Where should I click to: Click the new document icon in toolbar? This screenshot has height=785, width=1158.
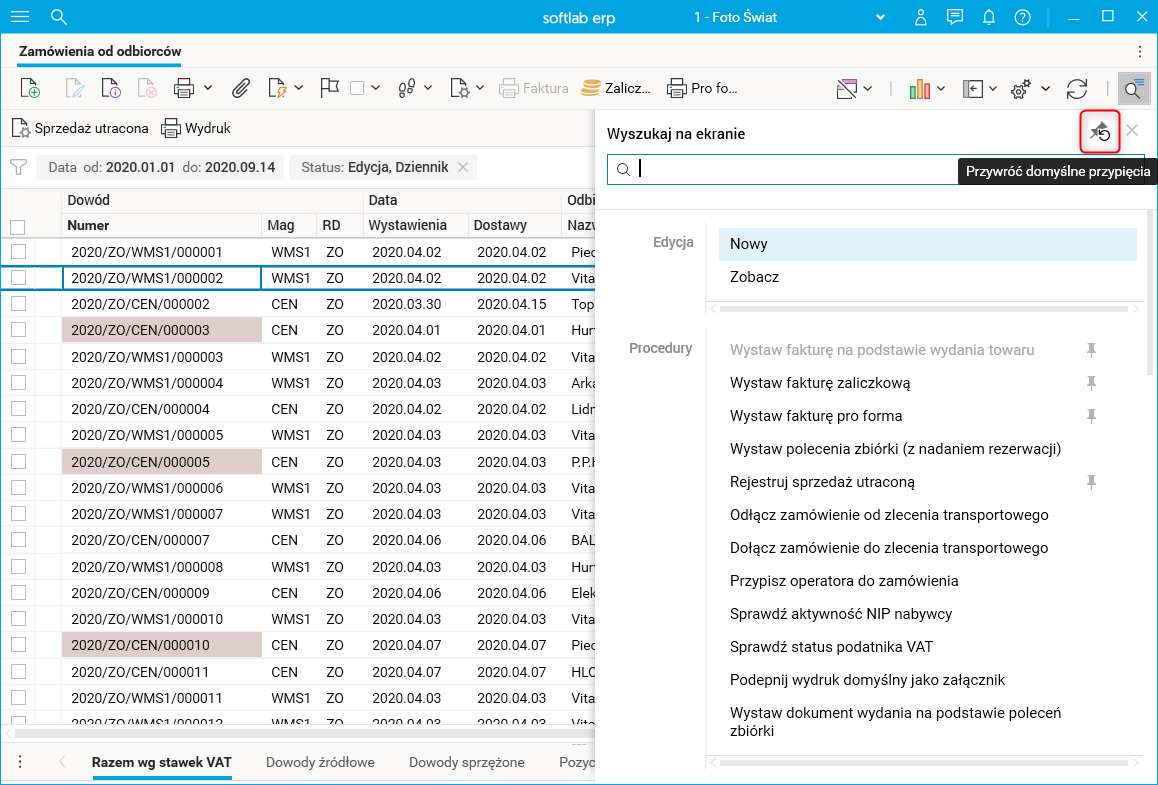30,89
